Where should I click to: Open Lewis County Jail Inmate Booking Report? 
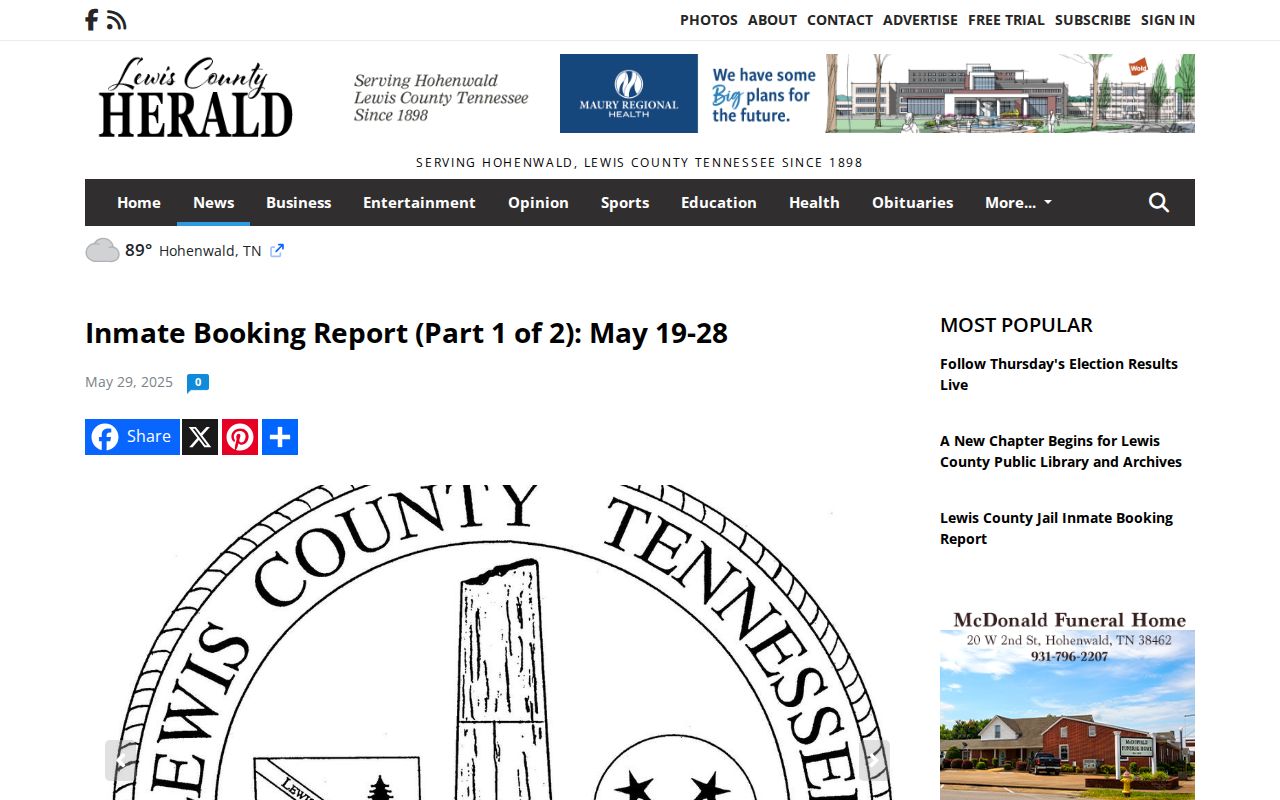click(1056, 528)
